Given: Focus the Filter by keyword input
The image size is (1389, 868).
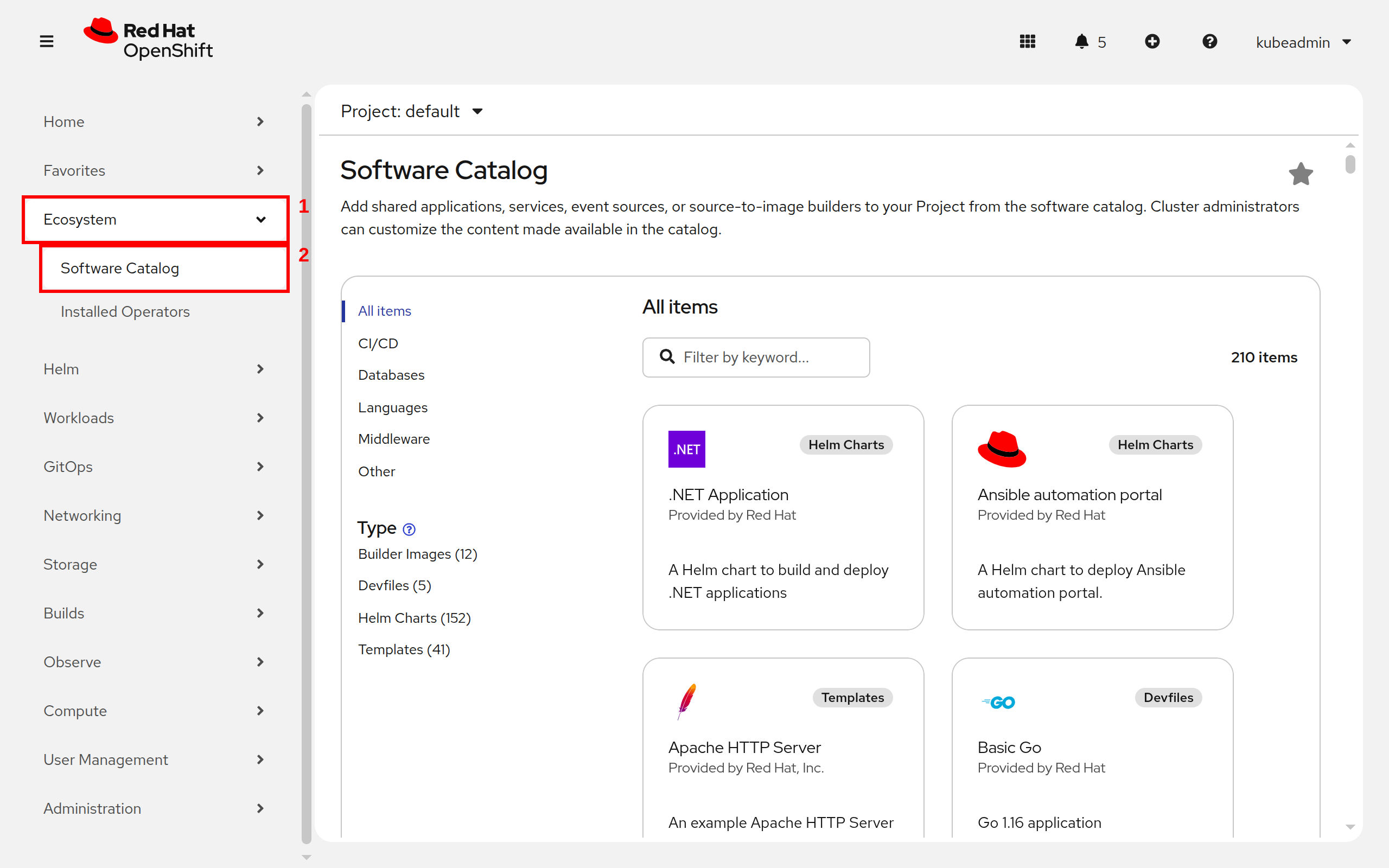Looking at the screenshot, I should pos(756,357).
